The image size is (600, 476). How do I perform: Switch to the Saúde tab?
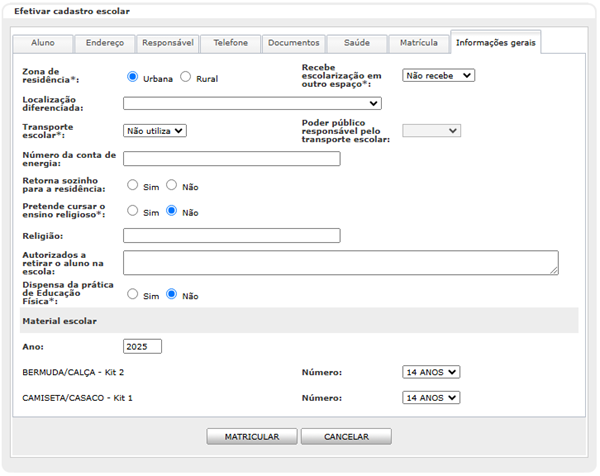click(357, 43)
